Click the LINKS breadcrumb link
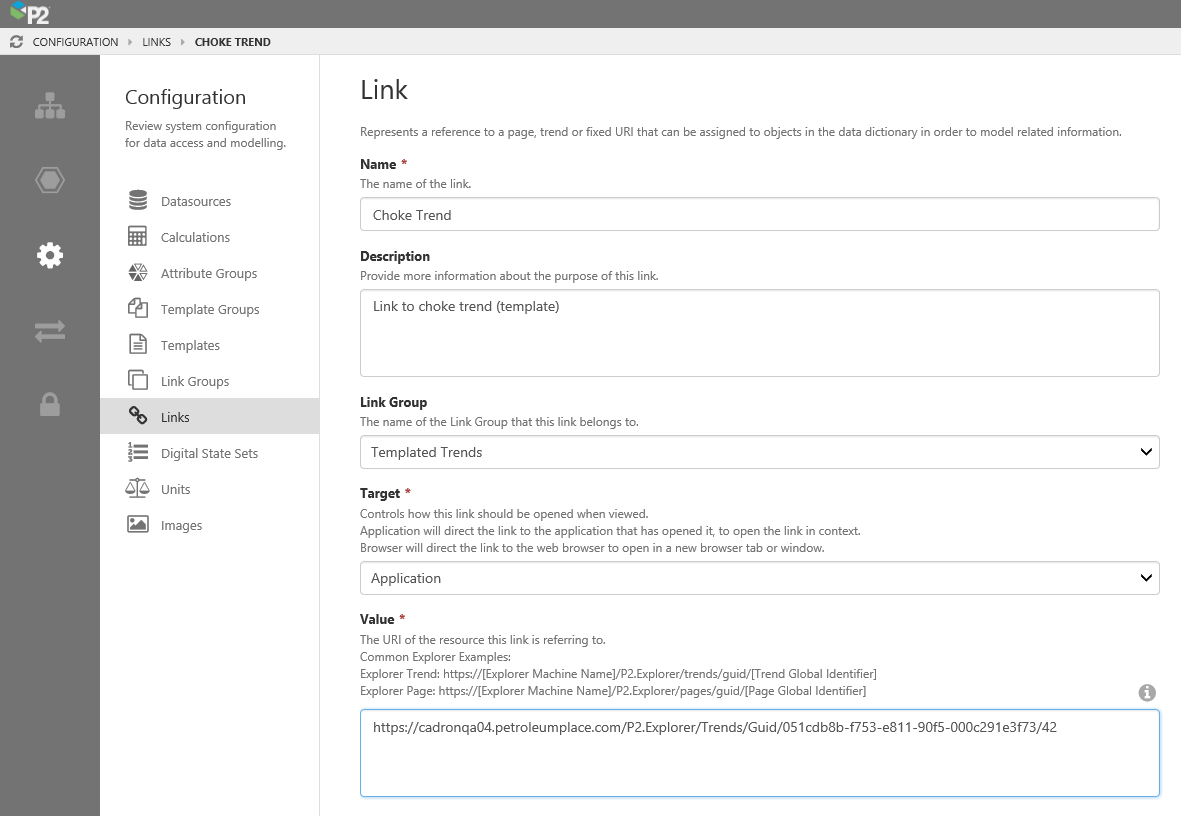 [x=155, y=42]
